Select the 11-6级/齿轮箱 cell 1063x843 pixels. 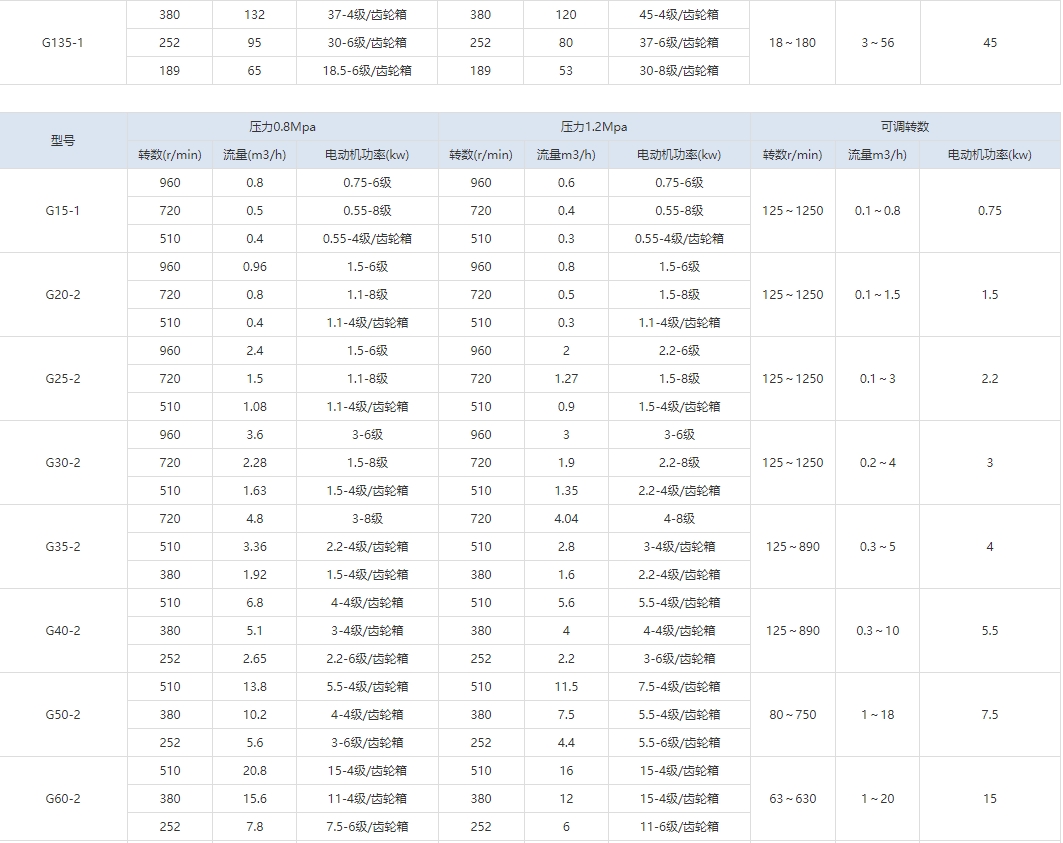coord(679,827)
